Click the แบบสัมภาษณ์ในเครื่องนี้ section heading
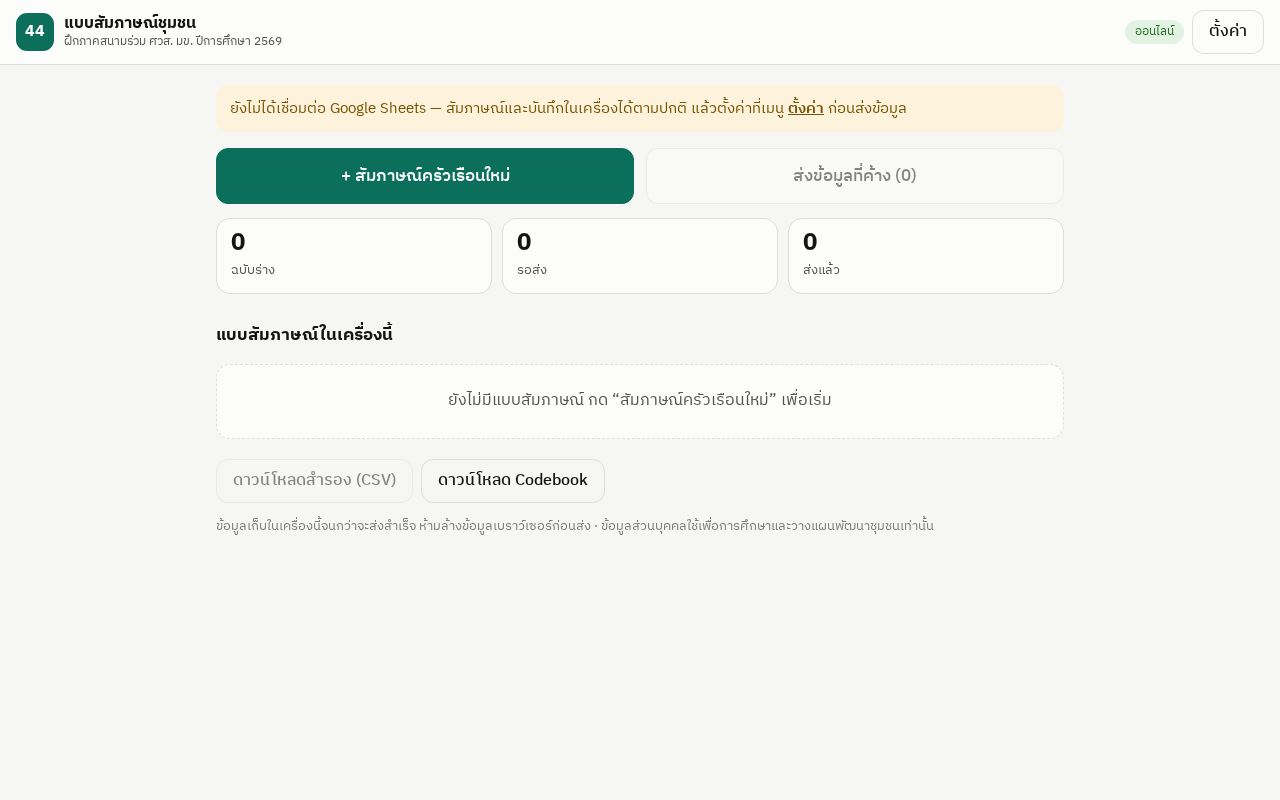Image resolution: width=1280 pixels, height=800 pixels. pyautogui.click(x=304, y=335)
